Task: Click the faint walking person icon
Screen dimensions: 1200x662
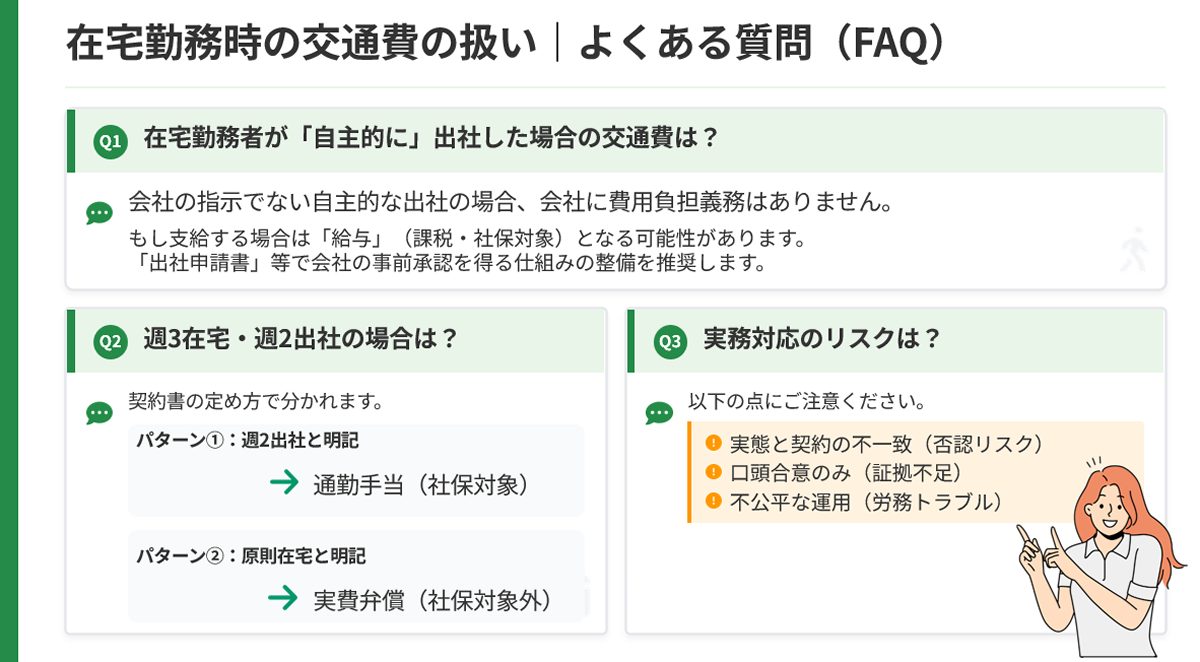Action: coord(1134,249)
